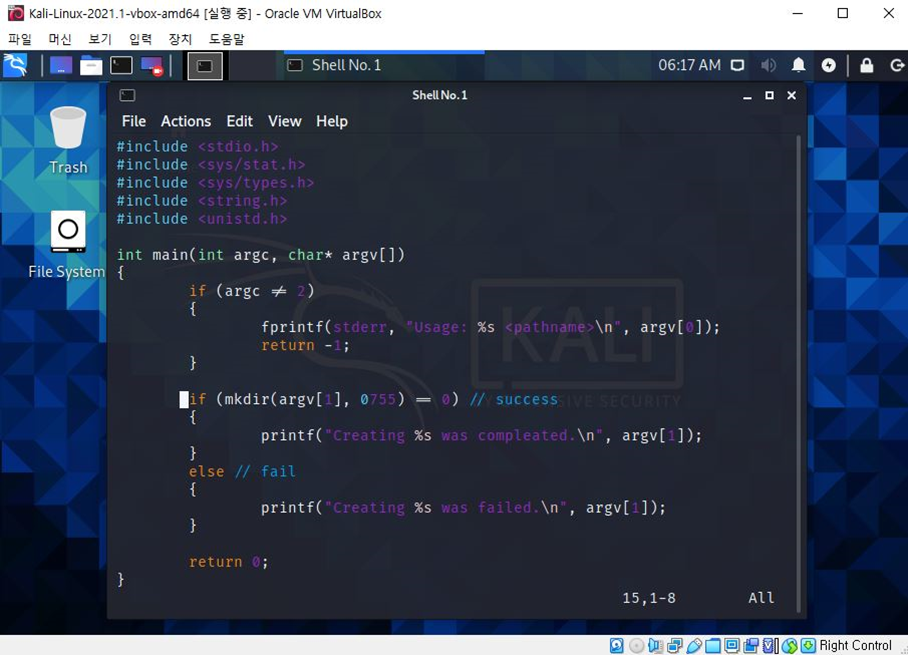The height and width of the screenshot is (655, 908).
Task: Open the terminal's View menu
Action: point(284,121)
